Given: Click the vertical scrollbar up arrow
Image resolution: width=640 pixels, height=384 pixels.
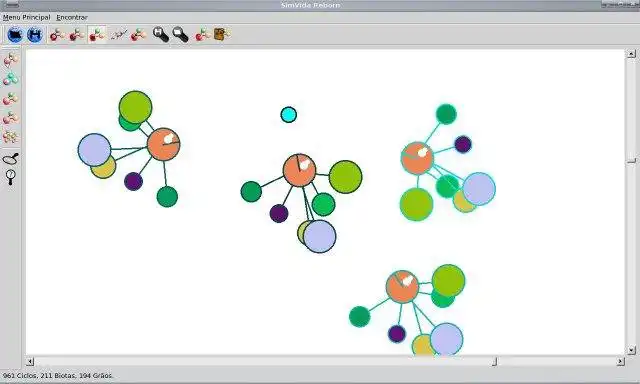Looking at the screenshot, I should (x=631, y=54).
